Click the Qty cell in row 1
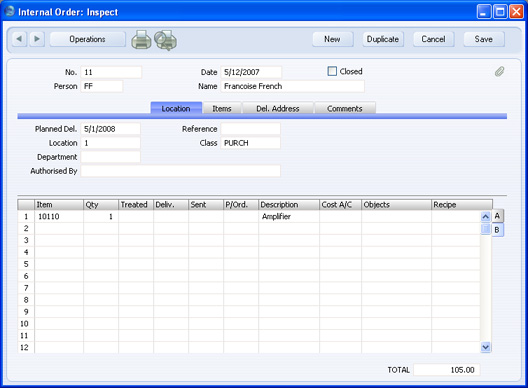 (x=101, y=217)
